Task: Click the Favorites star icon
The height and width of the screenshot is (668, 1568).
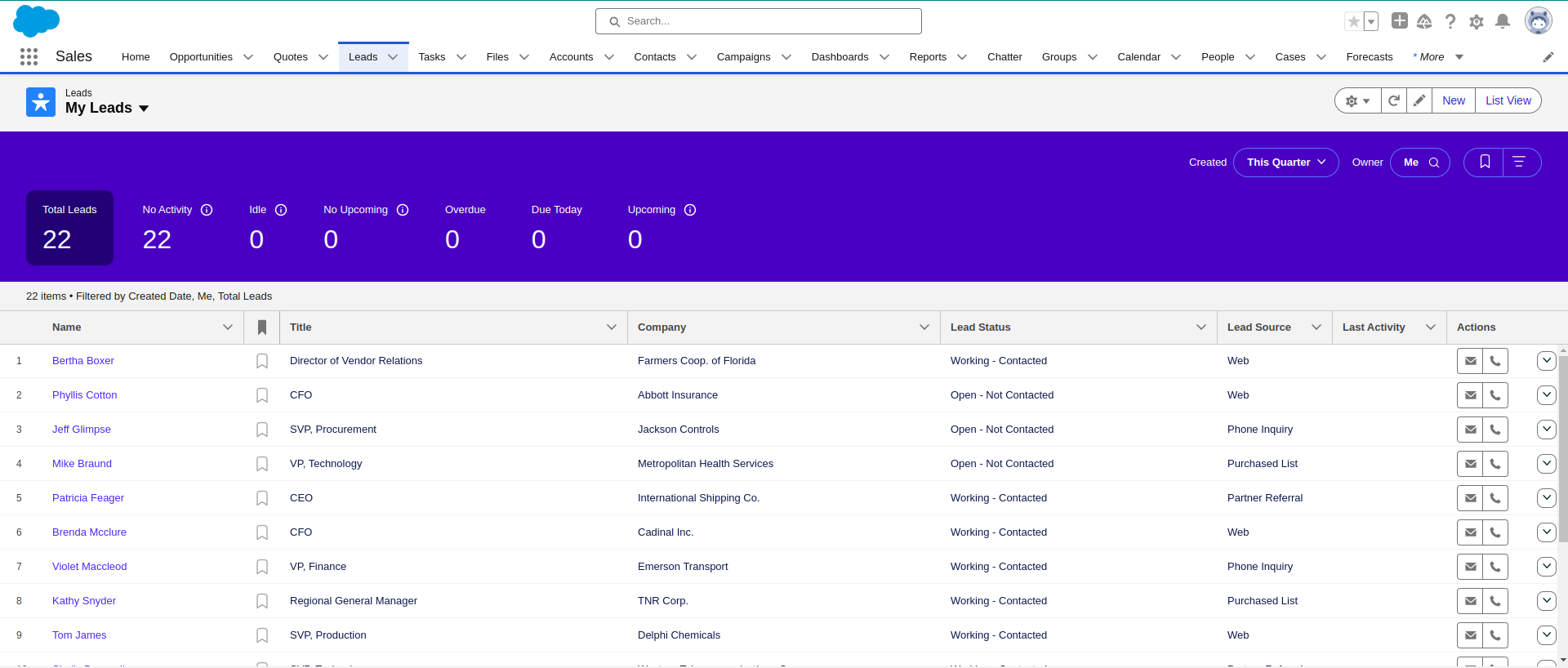Action: pyautogui.click(x=1353, y=21)
